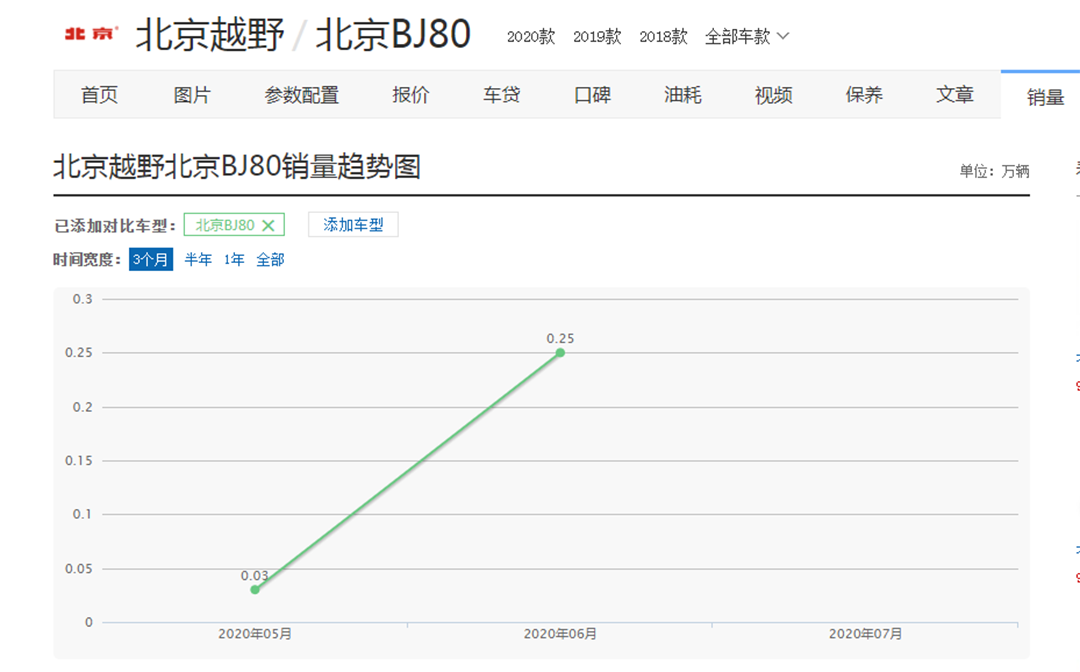Click the 0.03 data point for 2020年05月
This screenshot has height=672, width=1080.
tap(255, 590)
